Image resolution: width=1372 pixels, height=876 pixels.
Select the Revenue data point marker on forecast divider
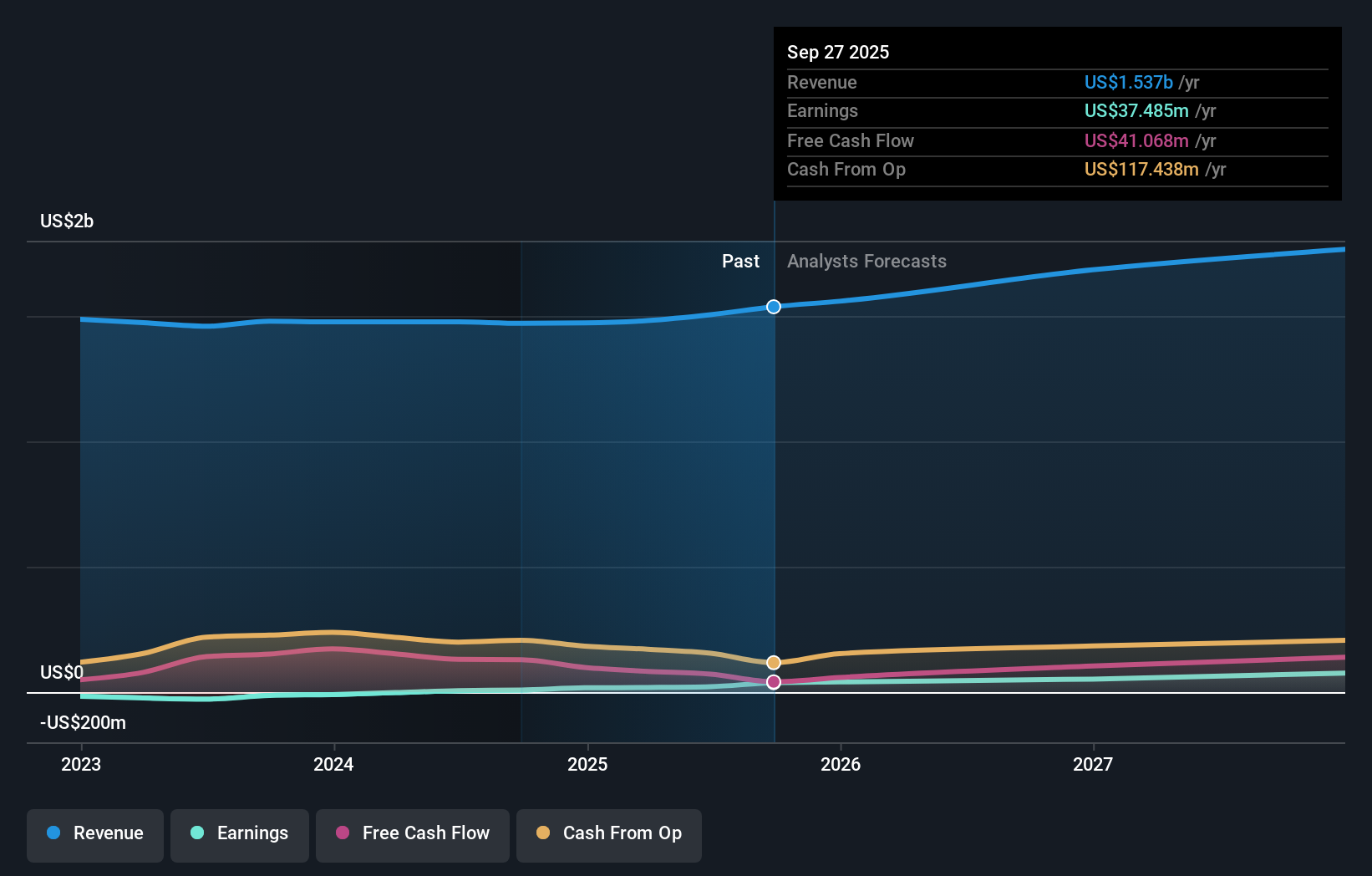pyautogui.click(x=773, y=306)
